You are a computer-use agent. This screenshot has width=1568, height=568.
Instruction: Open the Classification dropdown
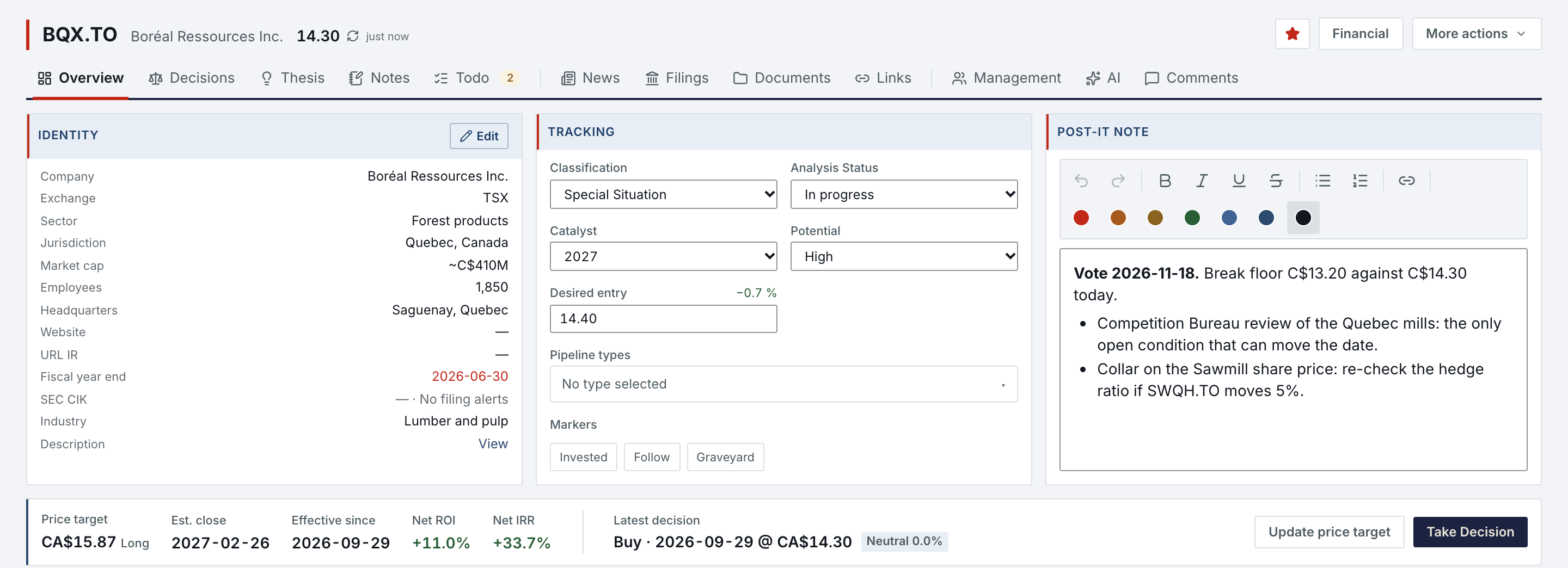(663, 195)
